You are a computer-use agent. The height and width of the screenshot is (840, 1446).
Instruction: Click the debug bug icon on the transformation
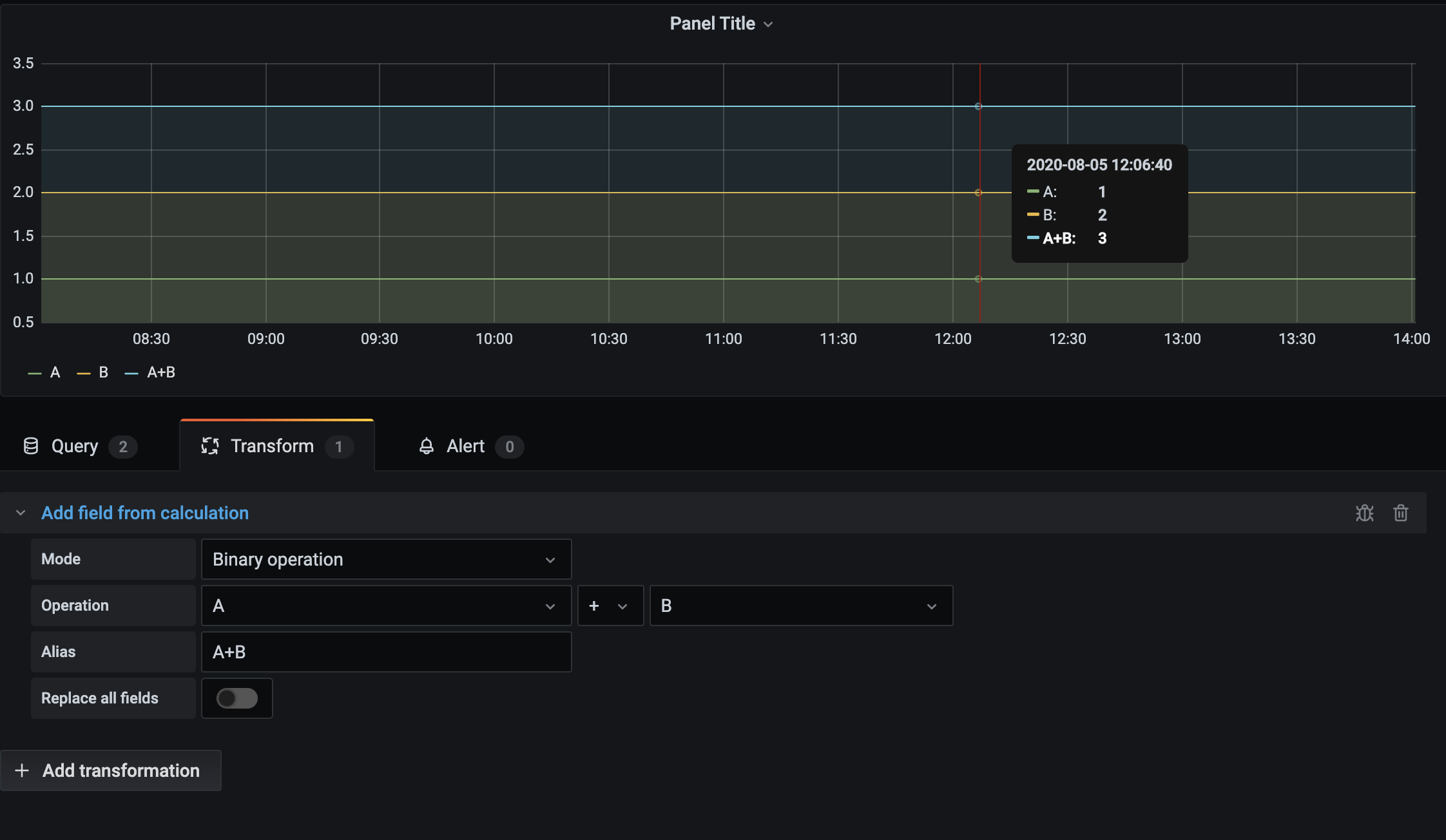[1365, 513]
